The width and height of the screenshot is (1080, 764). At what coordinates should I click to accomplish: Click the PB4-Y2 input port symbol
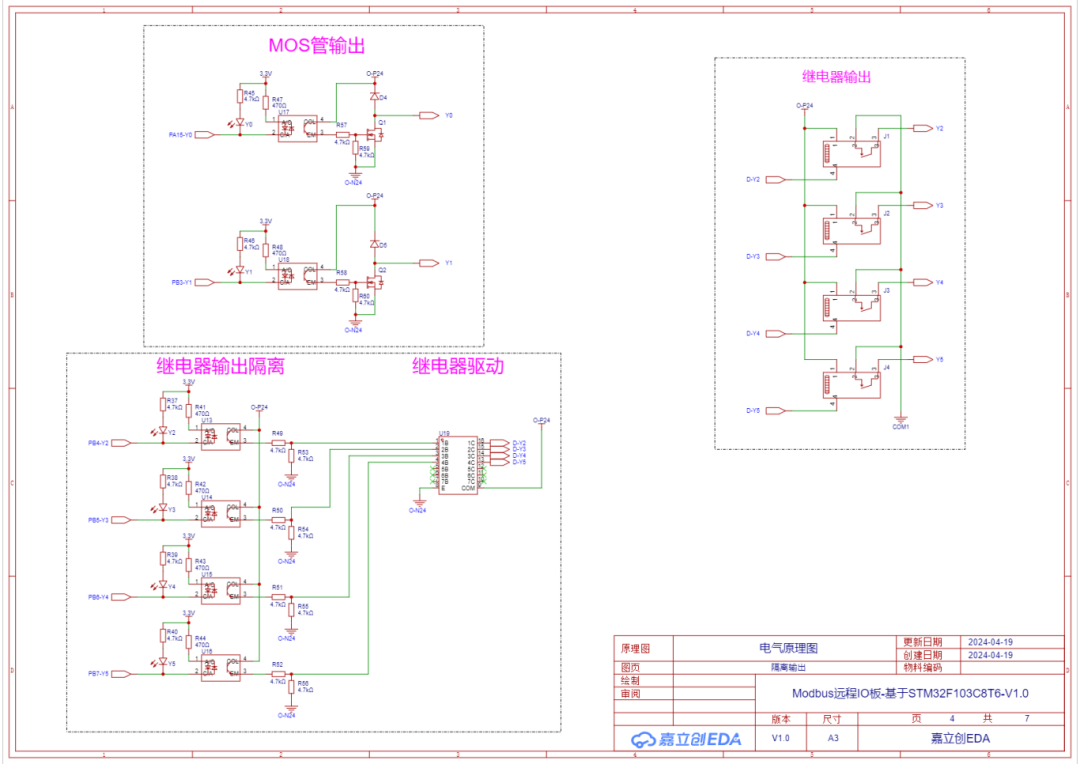(121, 443)
